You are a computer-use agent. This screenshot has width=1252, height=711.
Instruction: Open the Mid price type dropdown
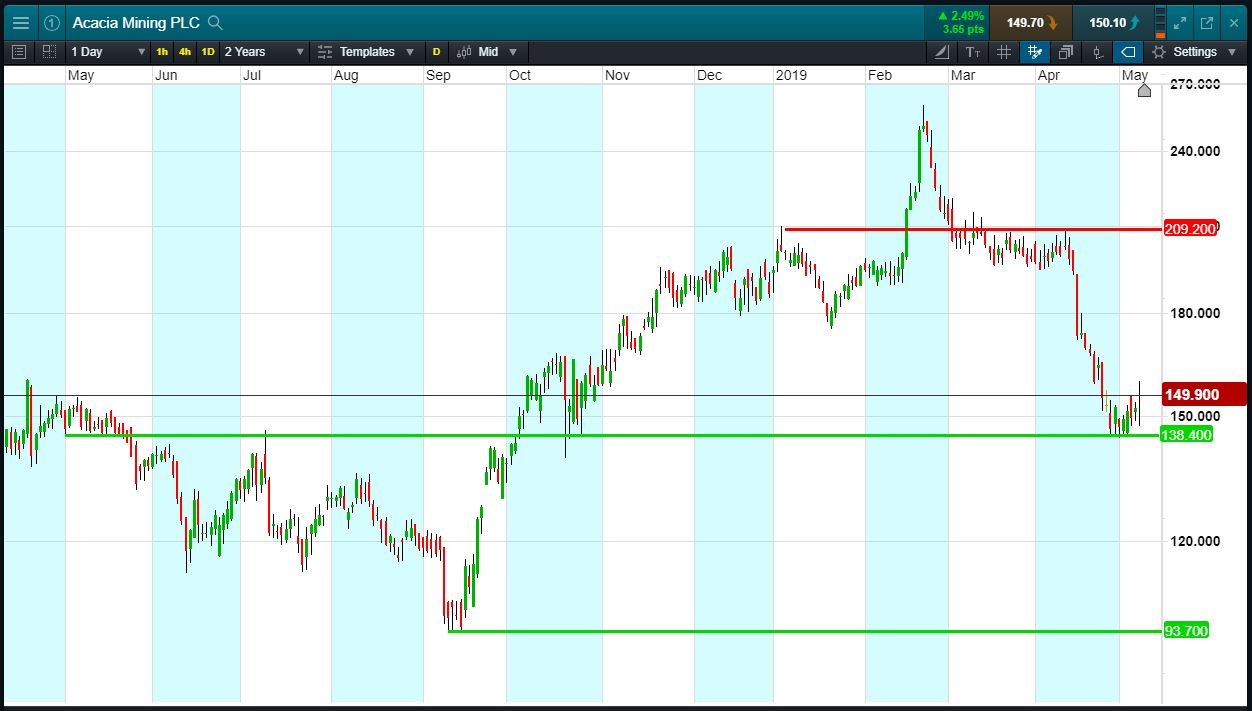pyautogui.click(x=488, y=52)
